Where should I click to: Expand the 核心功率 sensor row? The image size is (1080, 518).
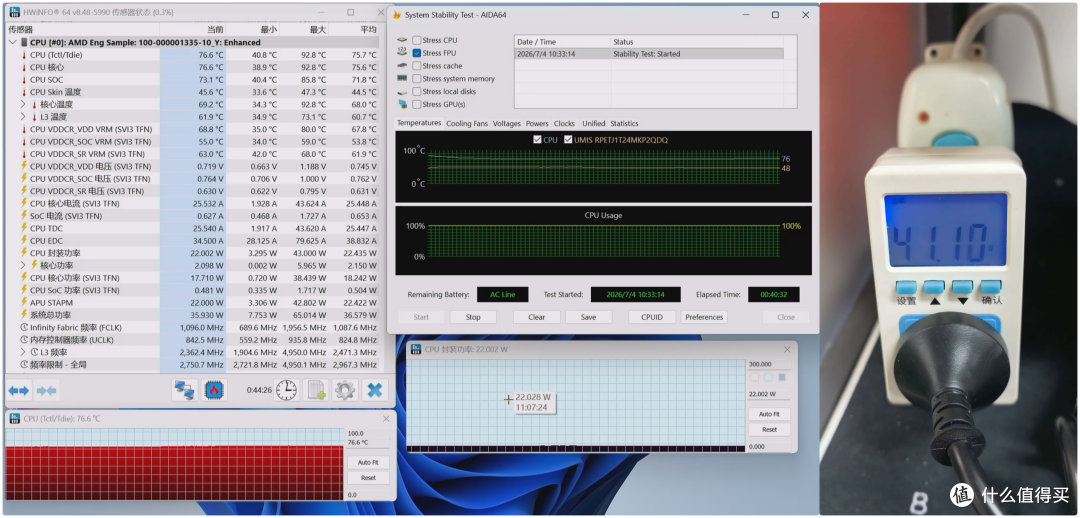pyautogui.click(x=23, y=266)
